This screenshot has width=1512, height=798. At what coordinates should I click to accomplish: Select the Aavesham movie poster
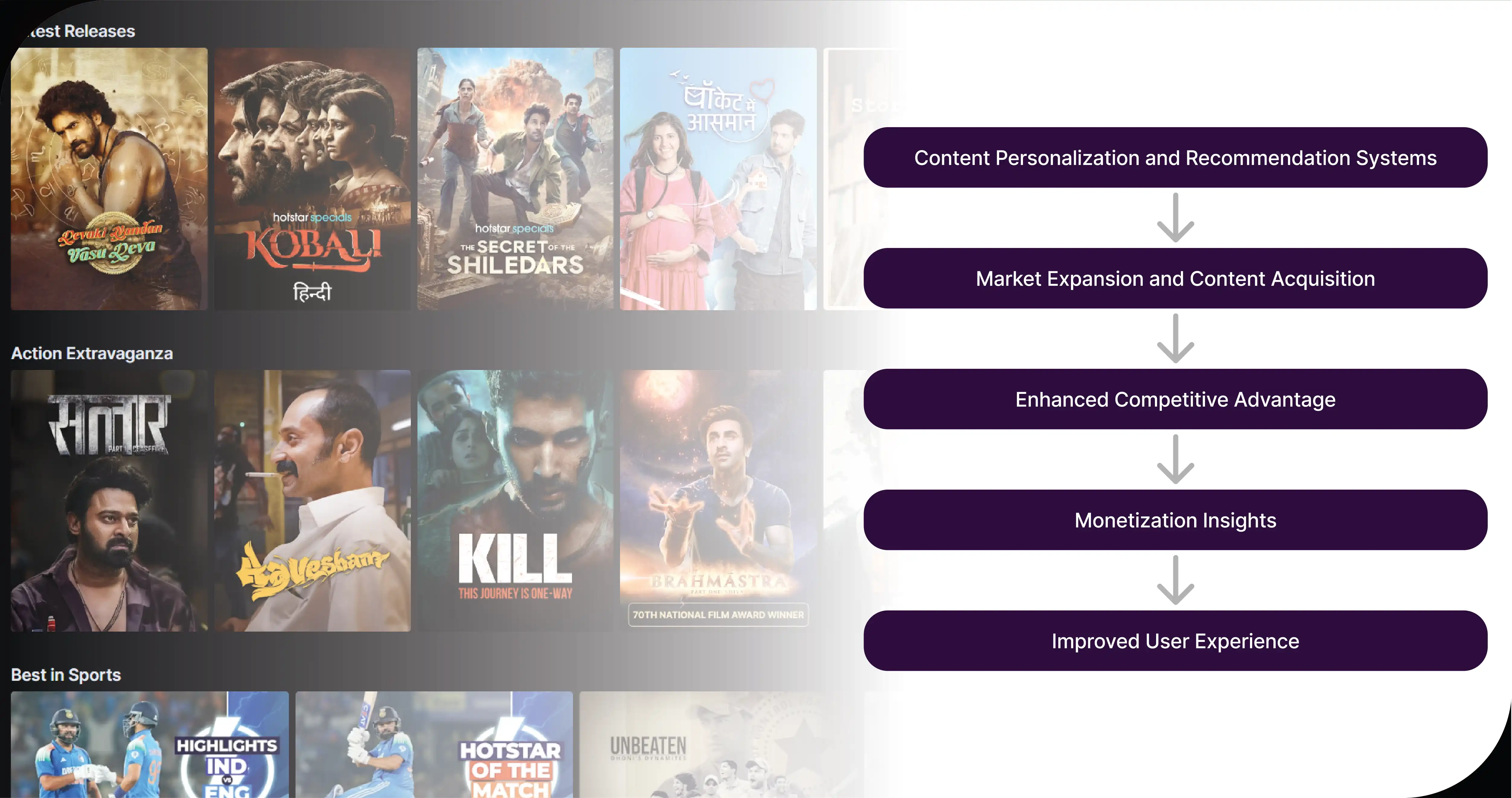(x=312, y=500)
